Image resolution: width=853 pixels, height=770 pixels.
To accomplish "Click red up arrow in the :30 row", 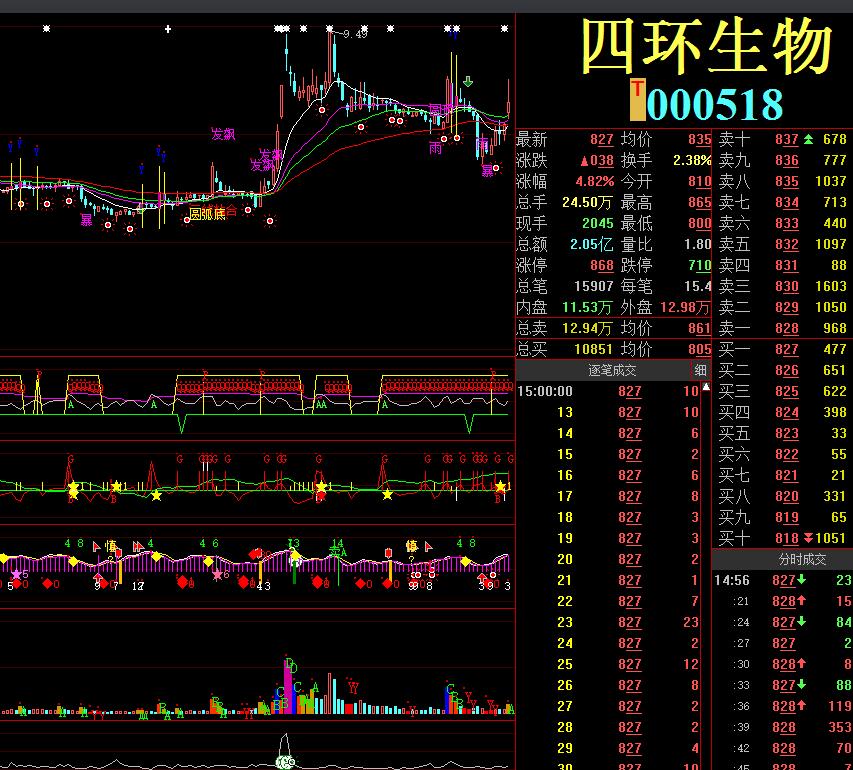I will 801,664.
